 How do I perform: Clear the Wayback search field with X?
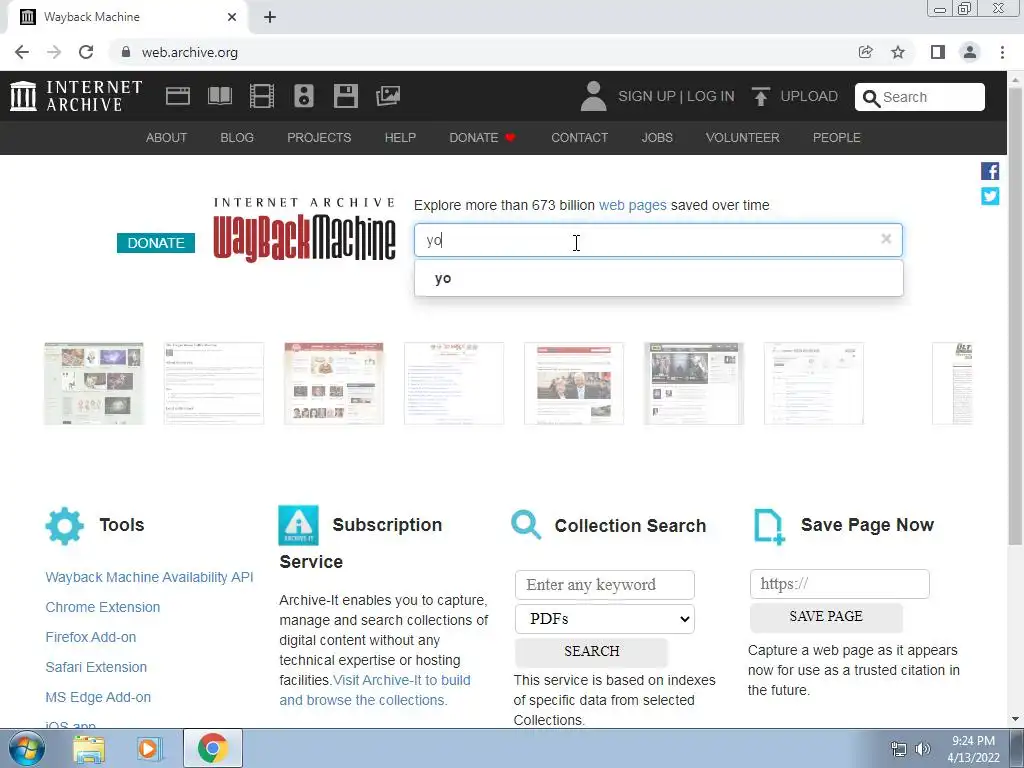886,239
